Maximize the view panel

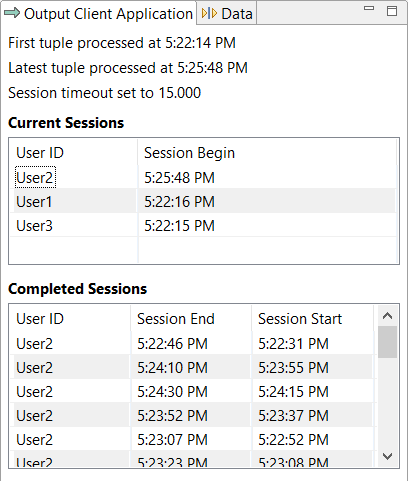coord(392,11)
